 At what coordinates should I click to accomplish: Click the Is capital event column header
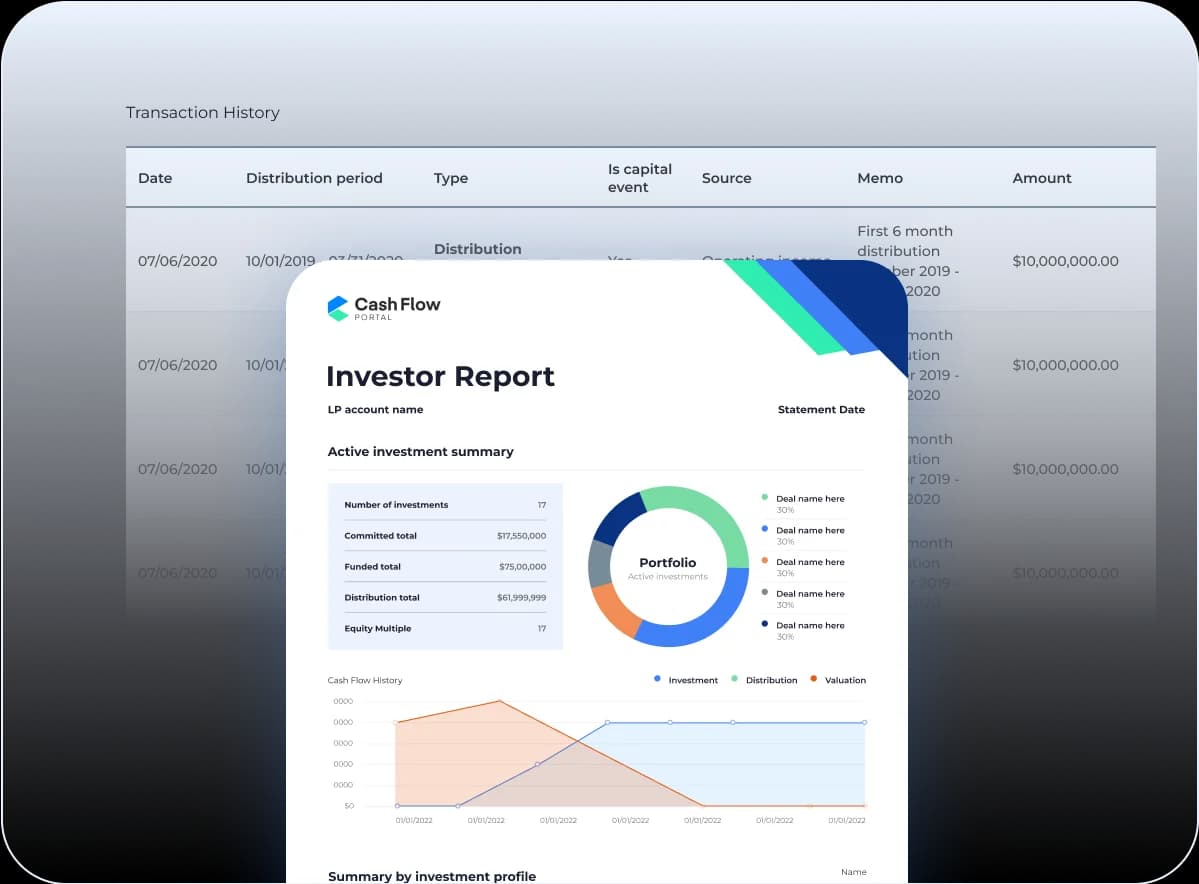640,178
